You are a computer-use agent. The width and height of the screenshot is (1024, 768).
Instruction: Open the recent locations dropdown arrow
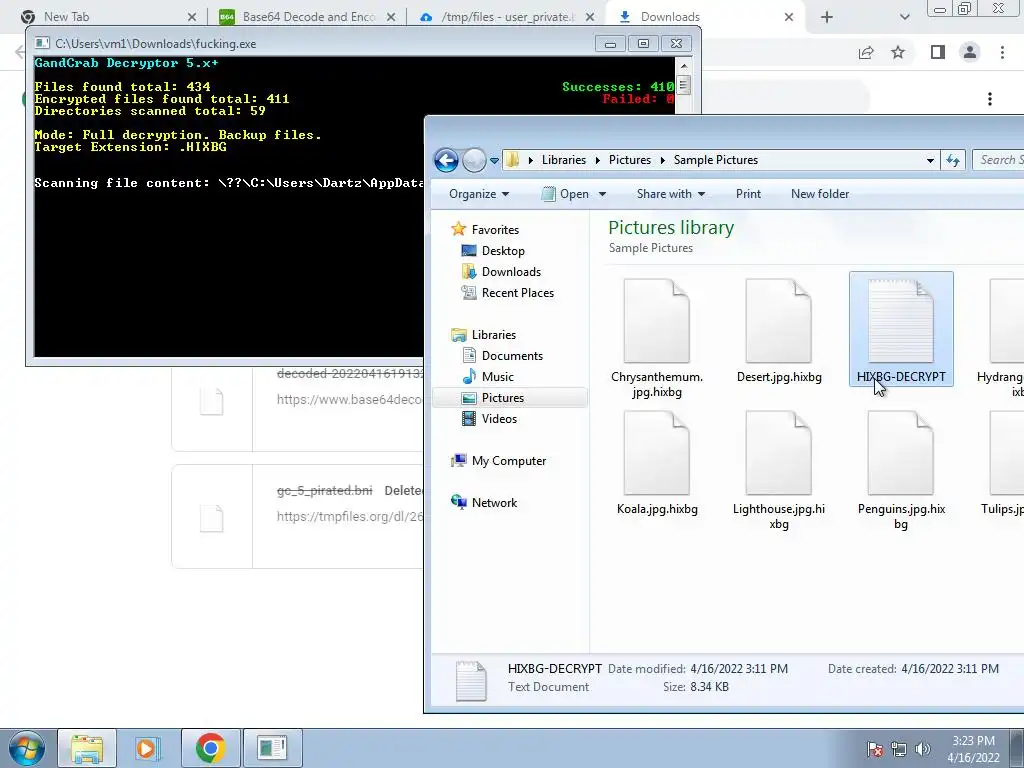tap(494, 161)
